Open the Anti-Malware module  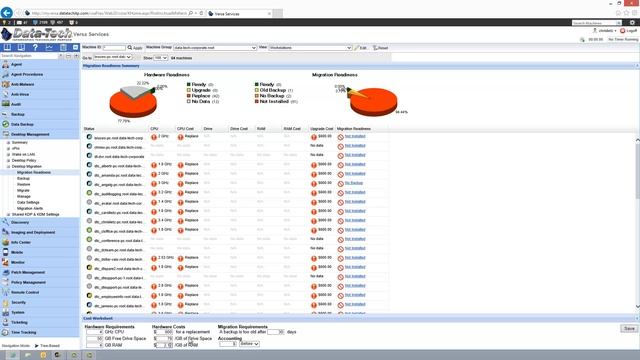40,84
